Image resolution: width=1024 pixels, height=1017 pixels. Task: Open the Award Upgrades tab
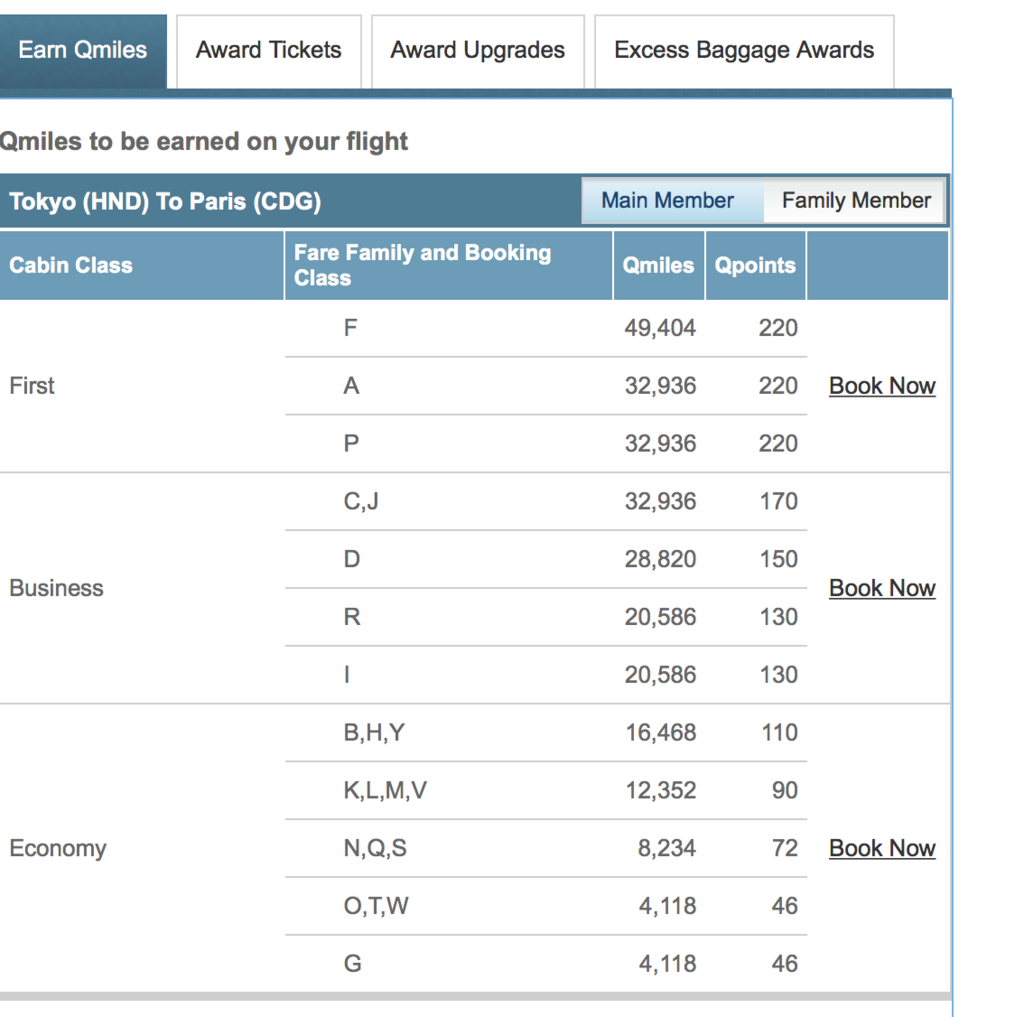[x=477, y=51]
